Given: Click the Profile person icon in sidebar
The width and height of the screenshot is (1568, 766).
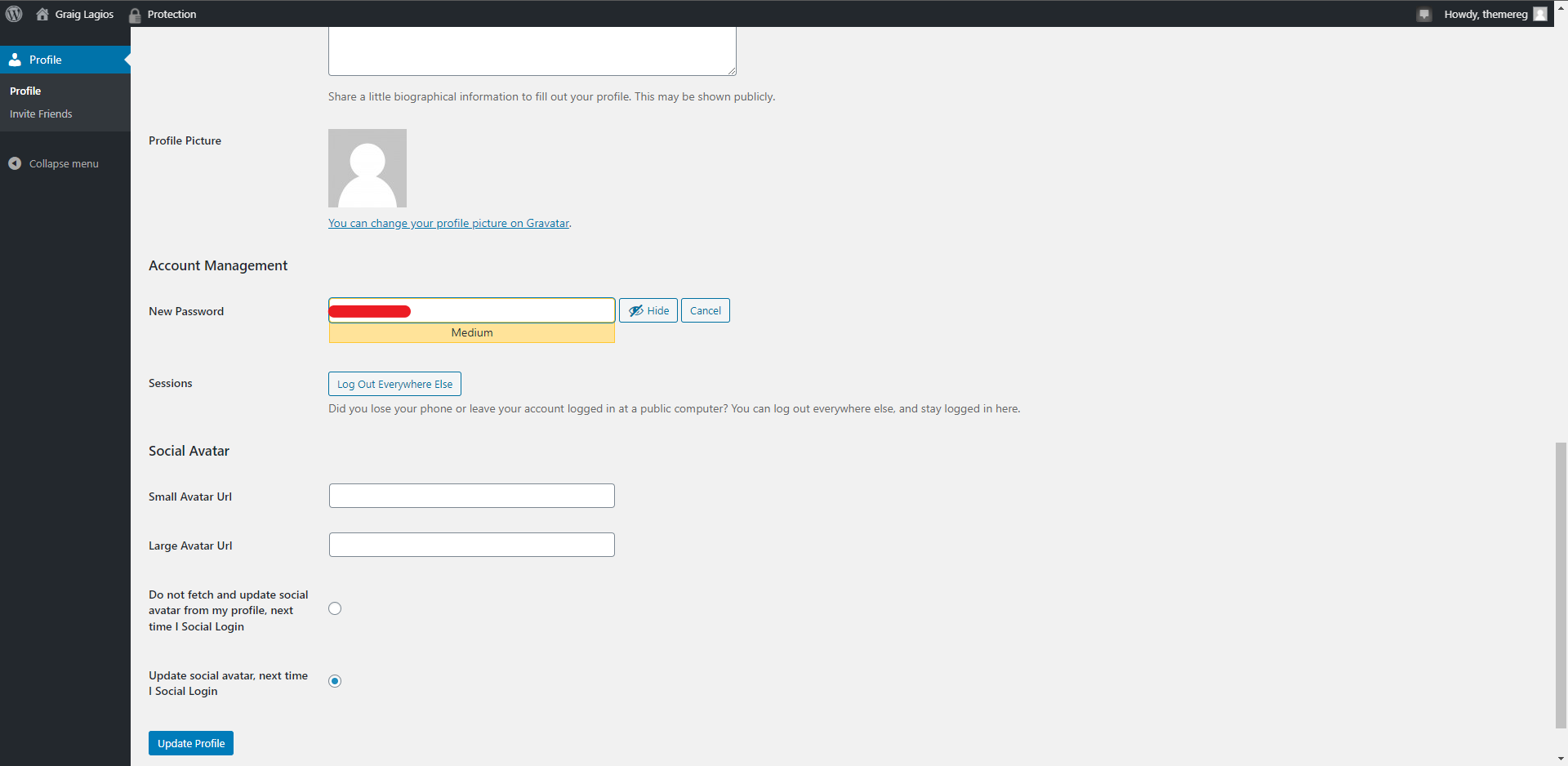Looking at the screenshot, I should tap(15, 60).
